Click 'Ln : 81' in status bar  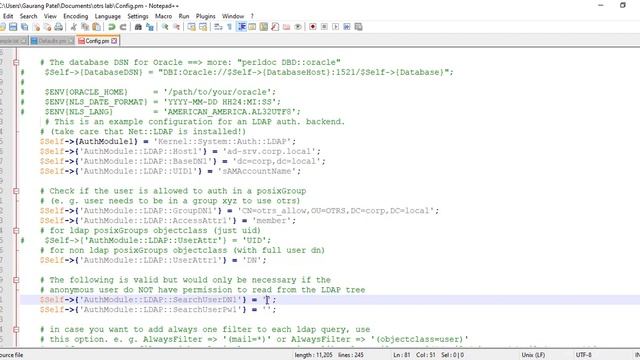tap(401, 355)
